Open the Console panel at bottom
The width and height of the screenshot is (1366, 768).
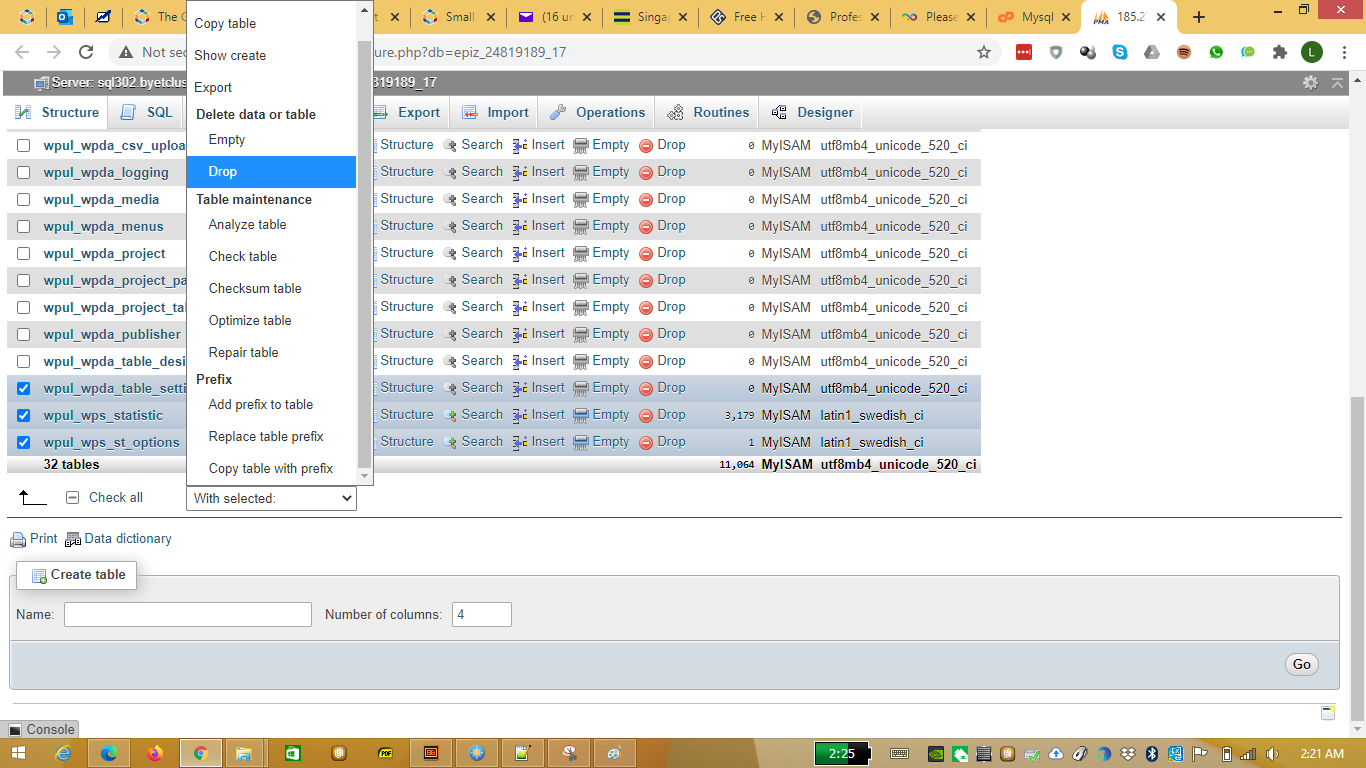tap(40, 730)
